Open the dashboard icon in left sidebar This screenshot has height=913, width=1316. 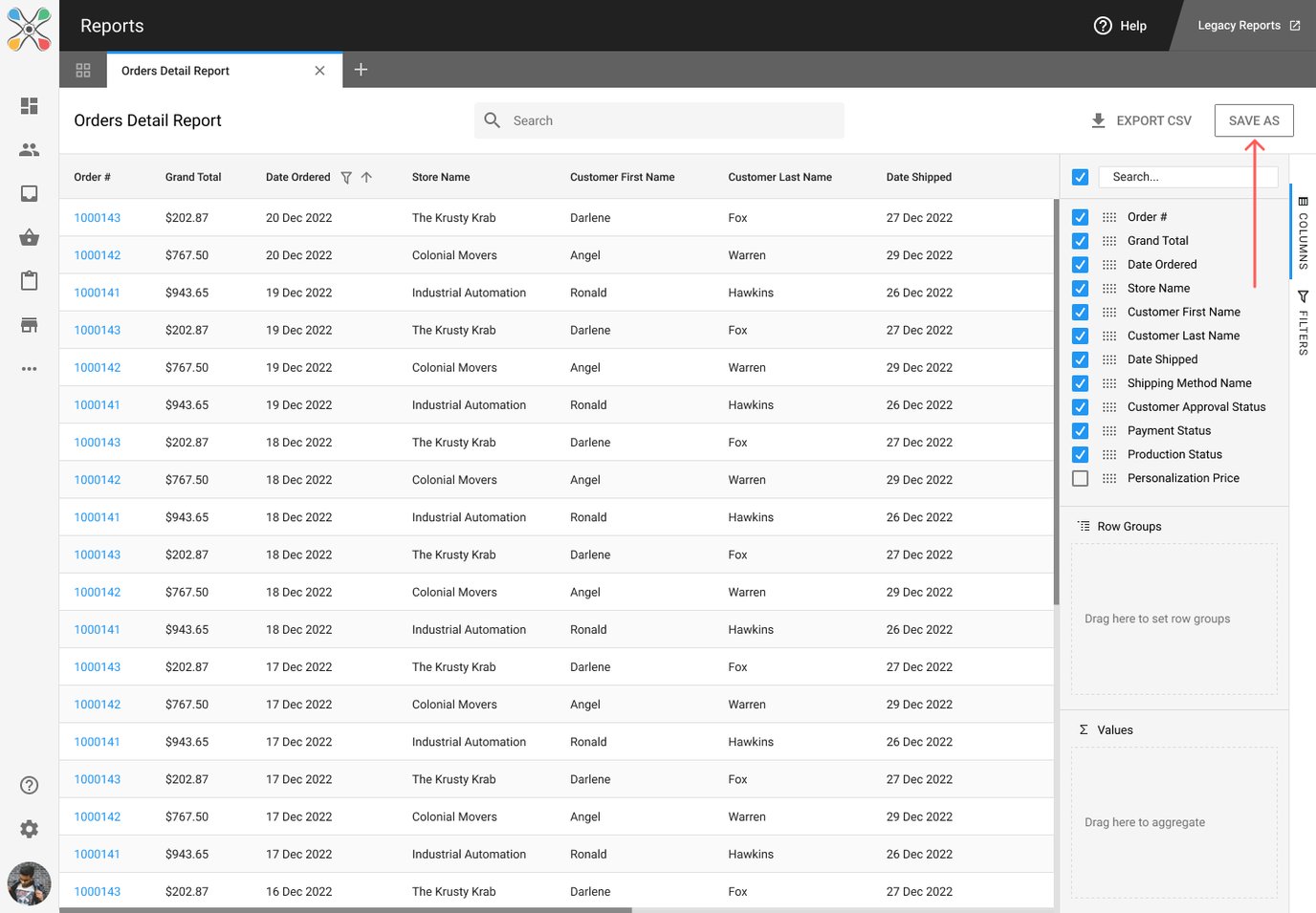pyautogui.click(x=29, y=106)
